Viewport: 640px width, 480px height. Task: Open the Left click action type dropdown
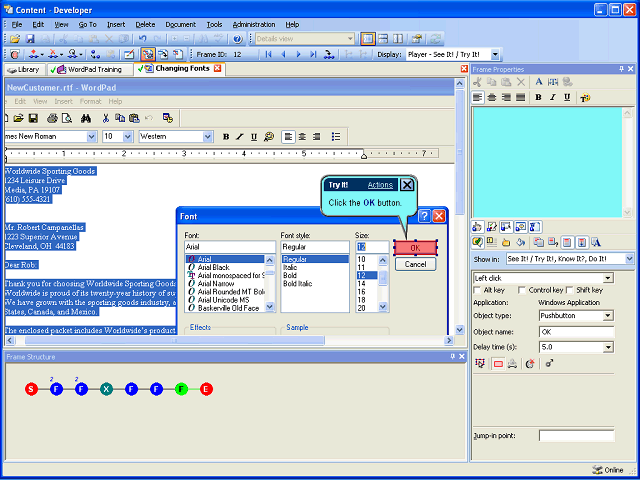[x=608, y=278]
